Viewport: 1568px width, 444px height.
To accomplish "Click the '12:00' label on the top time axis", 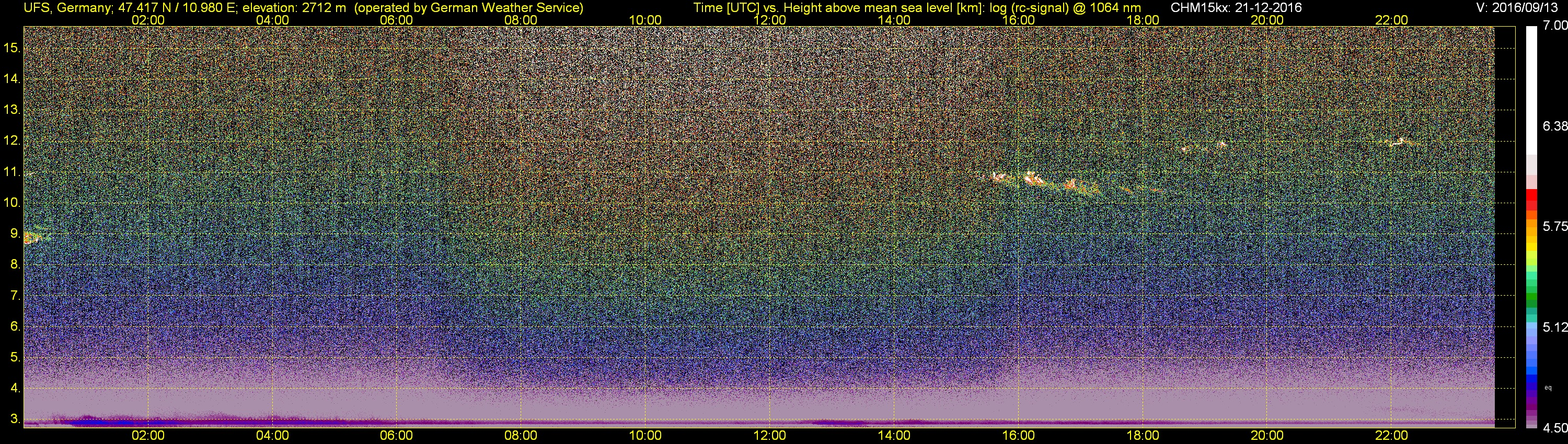I will (x=769, y=20).
